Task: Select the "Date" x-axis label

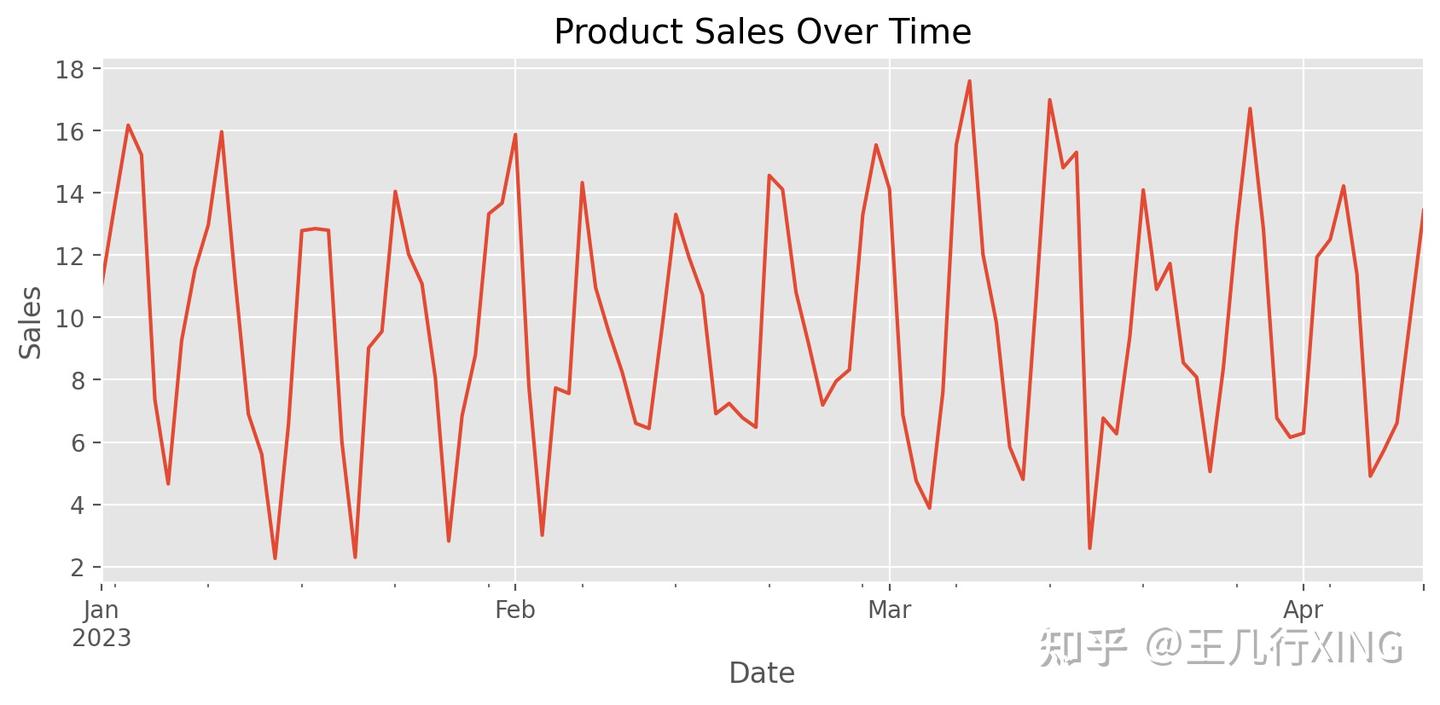Action: tap(762, 673)
